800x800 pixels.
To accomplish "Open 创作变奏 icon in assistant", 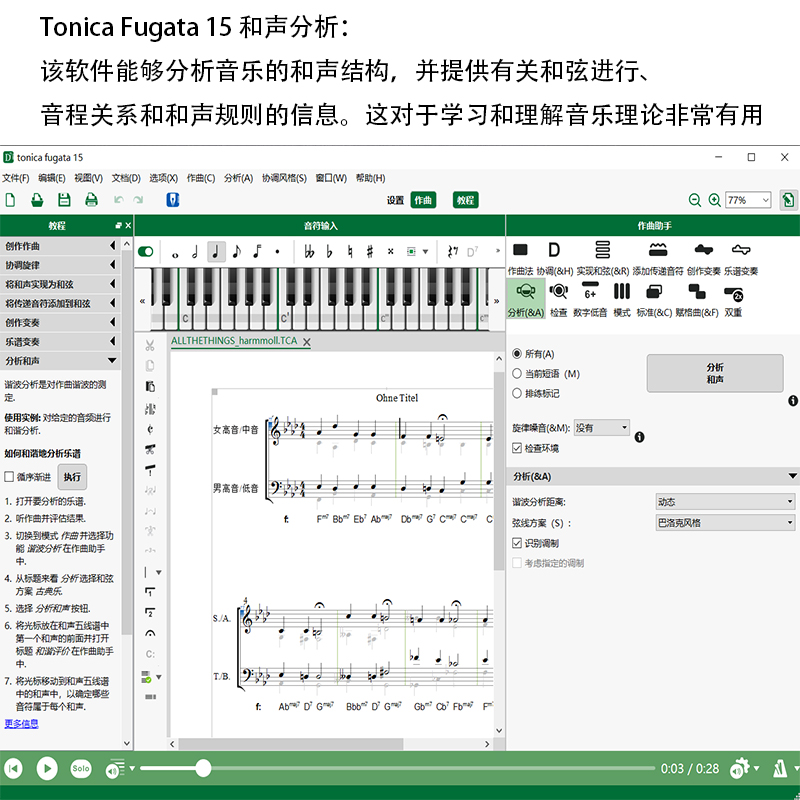I will pos(704,258).
